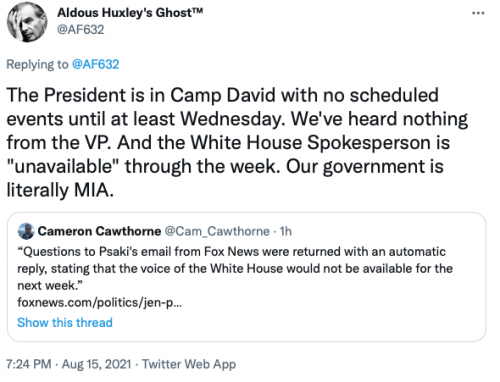Click the main tweet text about Camp David
Viewport: 500px width, 382px height.
[x=237, y=142]
